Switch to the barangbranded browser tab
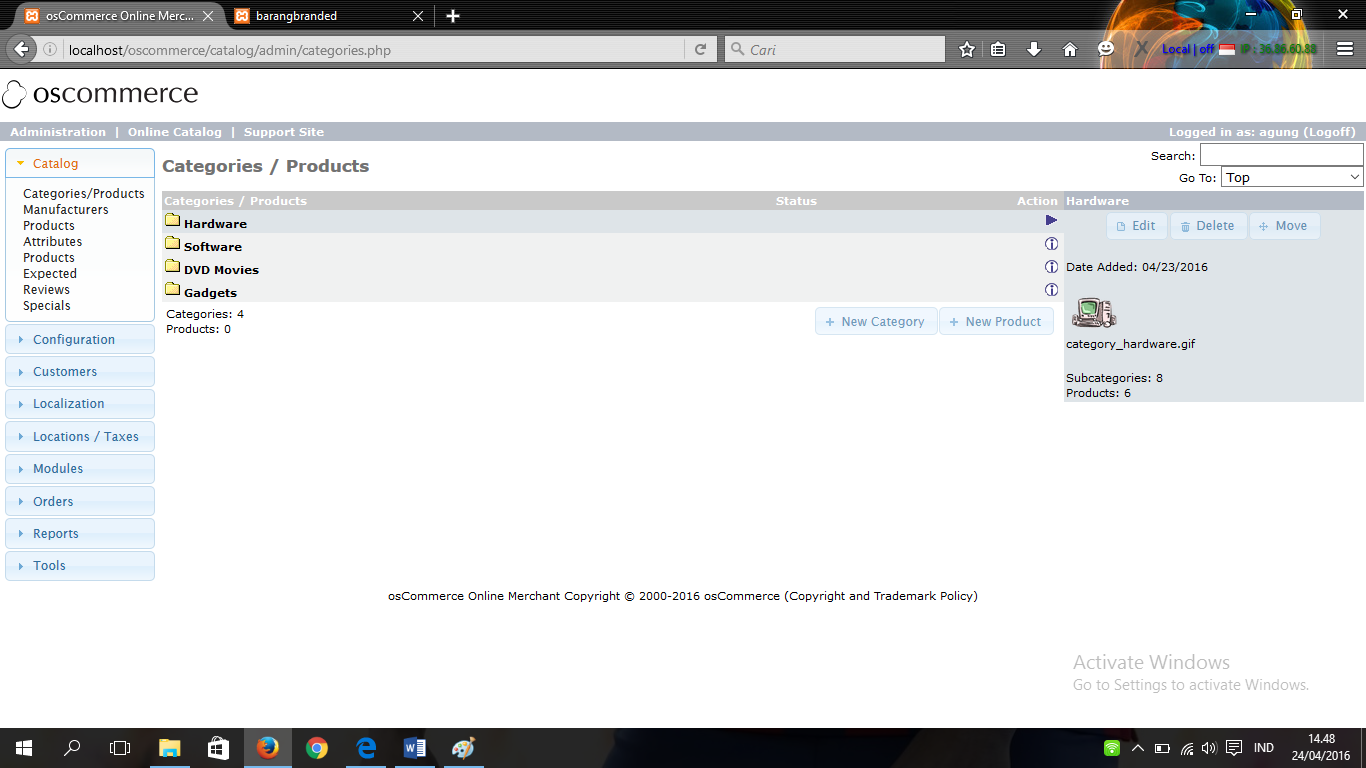The height and width of the screenshot is (768, 1366). pyautogui.click(x=327, y=16)
